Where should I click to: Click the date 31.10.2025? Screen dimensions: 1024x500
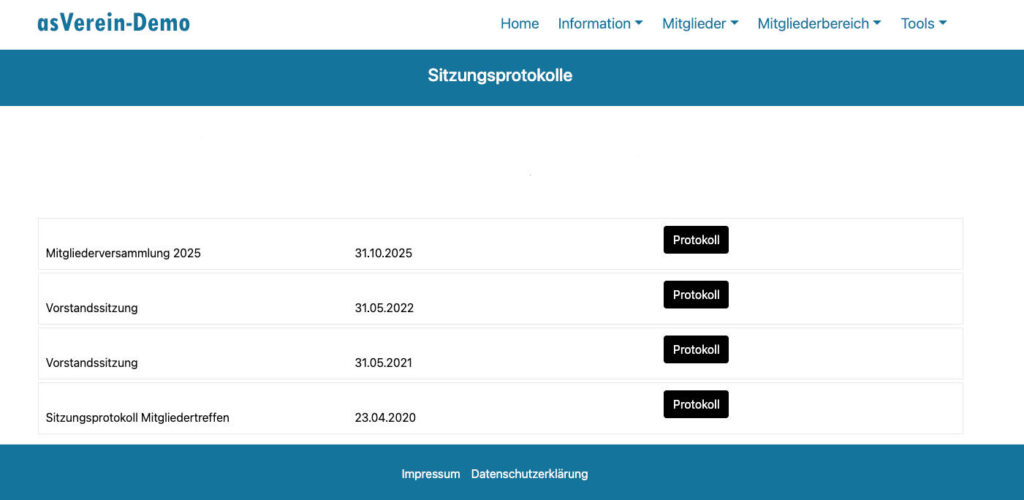click(383, 254)
